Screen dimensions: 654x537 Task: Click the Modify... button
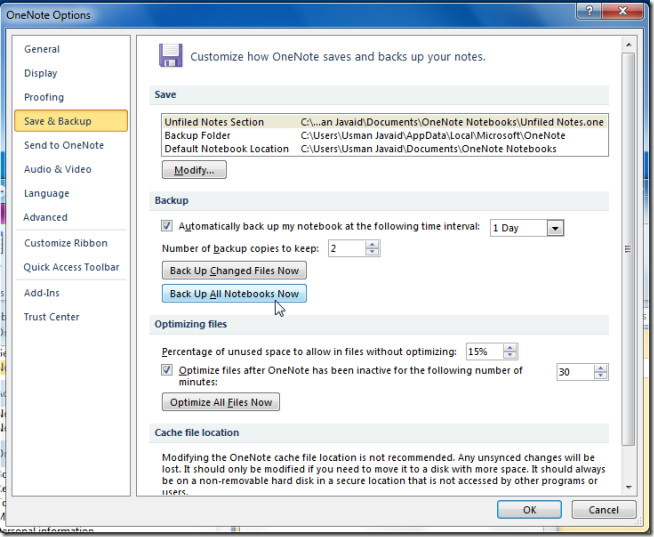194,170
